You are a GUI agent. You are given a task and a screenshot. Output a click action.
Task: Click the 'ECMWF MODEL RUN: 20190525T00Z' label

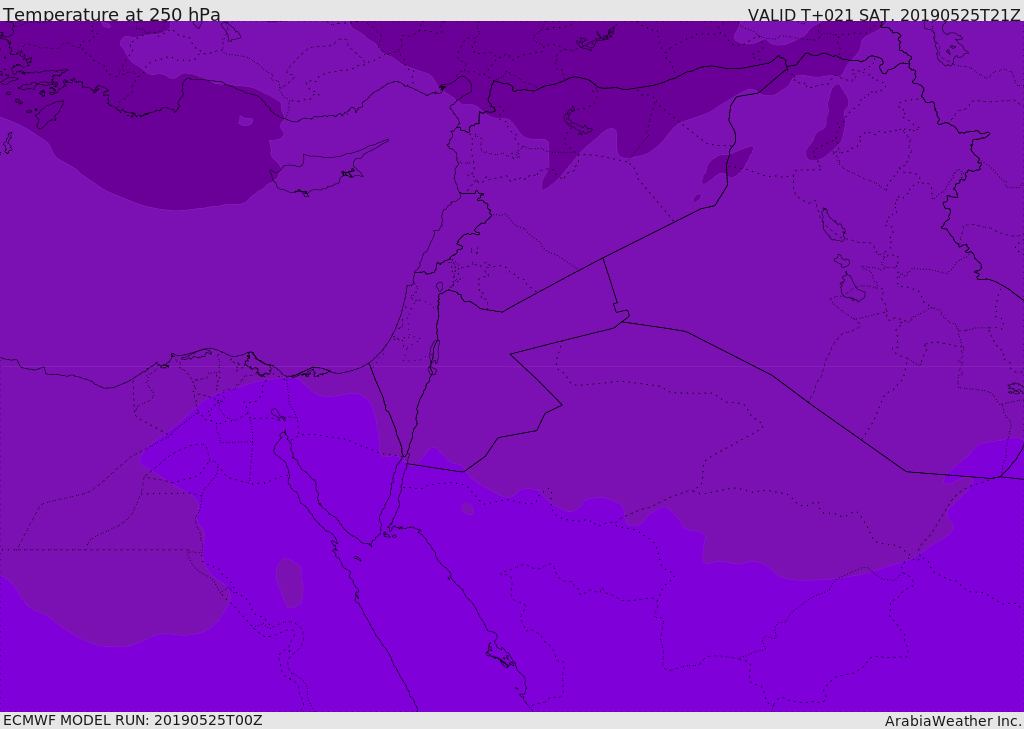tap(133, 721)
